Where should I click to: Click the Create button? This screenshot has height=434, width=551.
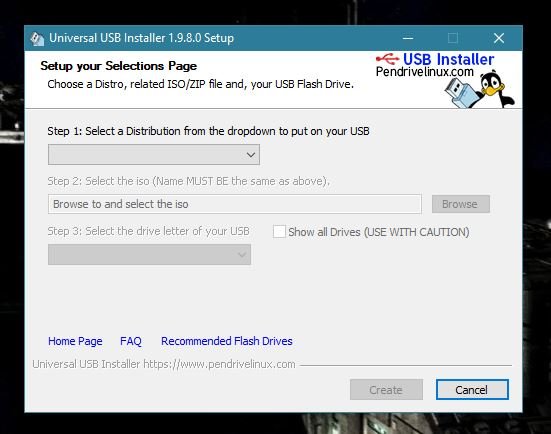[386, 389]
